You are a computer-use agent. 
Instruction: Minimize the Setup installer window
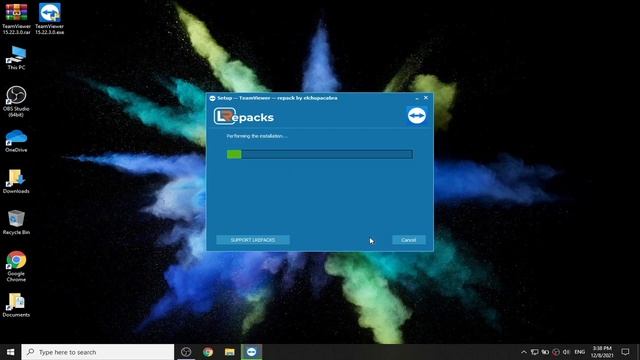tap(417, 98)
